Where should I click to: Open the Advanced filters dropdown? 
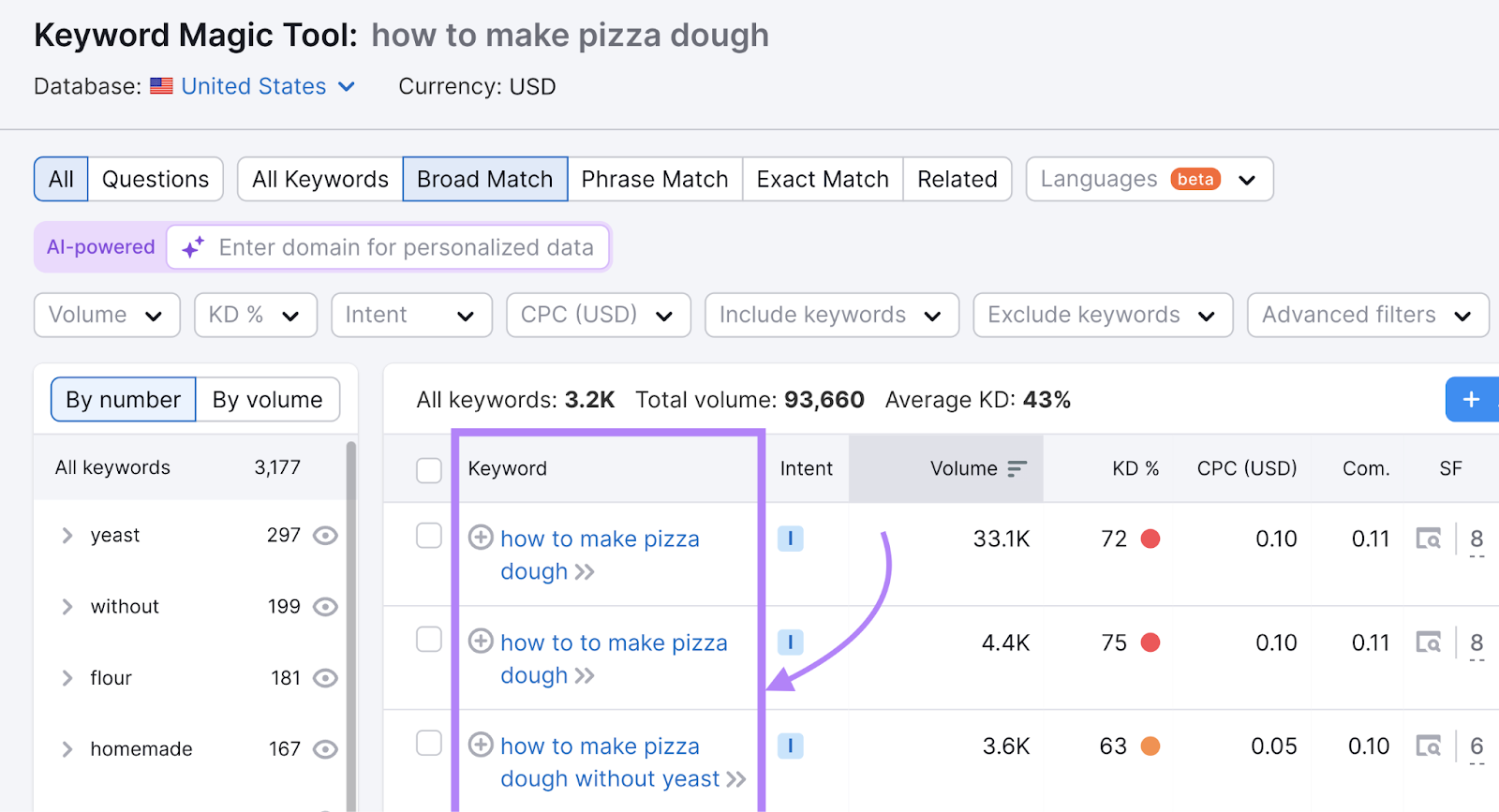tap(1367, 315)
